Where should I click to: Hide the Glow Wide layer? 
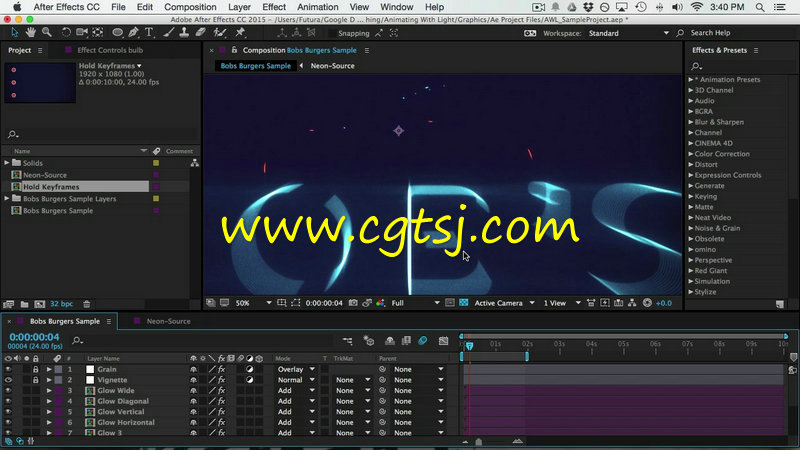8,391
